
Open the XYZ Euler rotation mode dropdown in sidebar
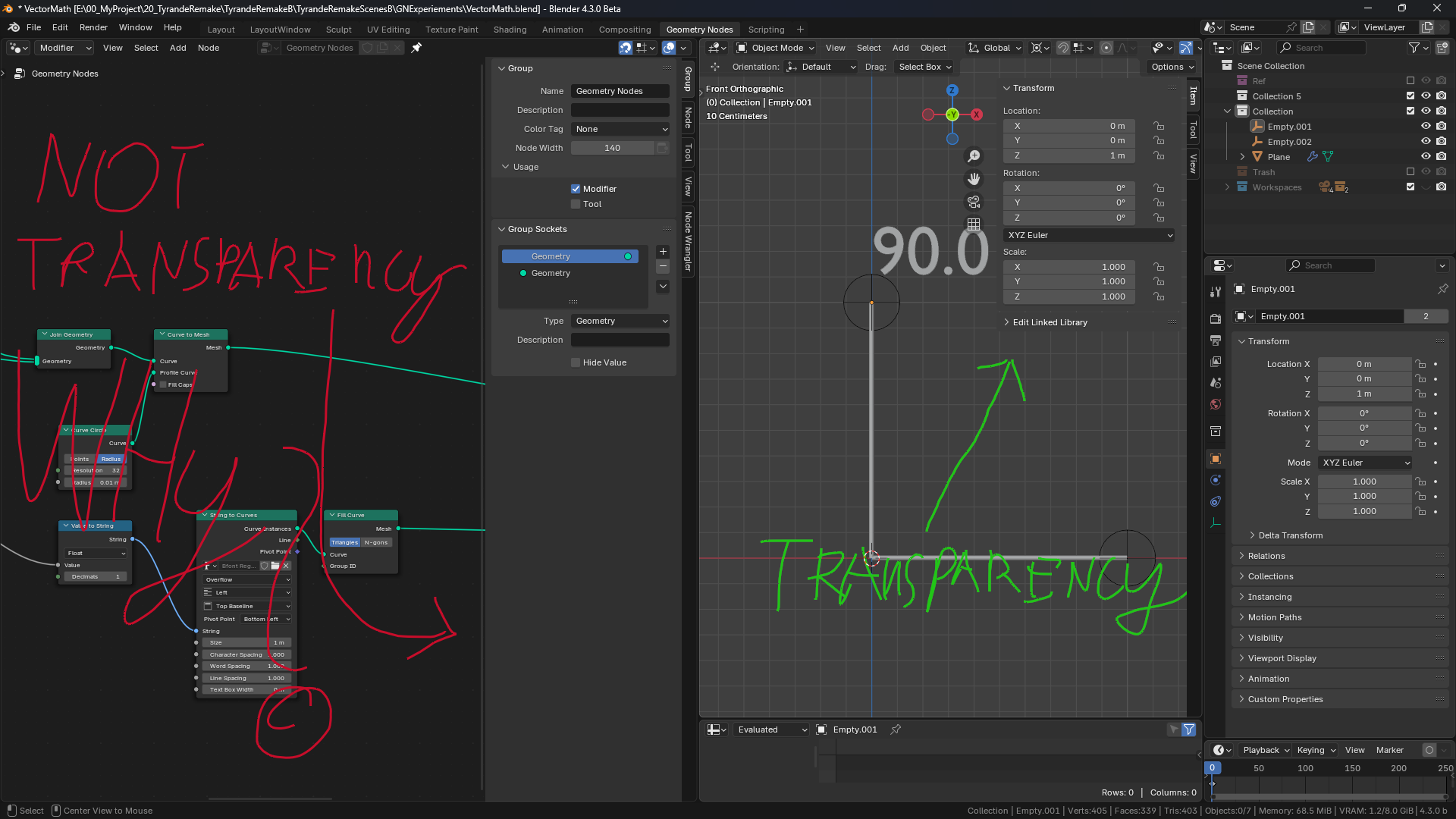[1090, 235]
